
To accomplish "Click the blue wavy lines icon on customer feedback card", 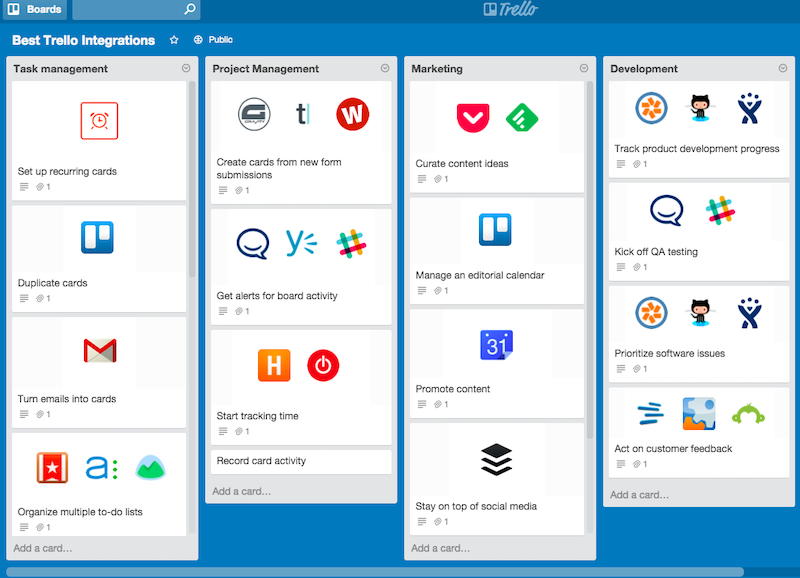I will tap(651, 414).
